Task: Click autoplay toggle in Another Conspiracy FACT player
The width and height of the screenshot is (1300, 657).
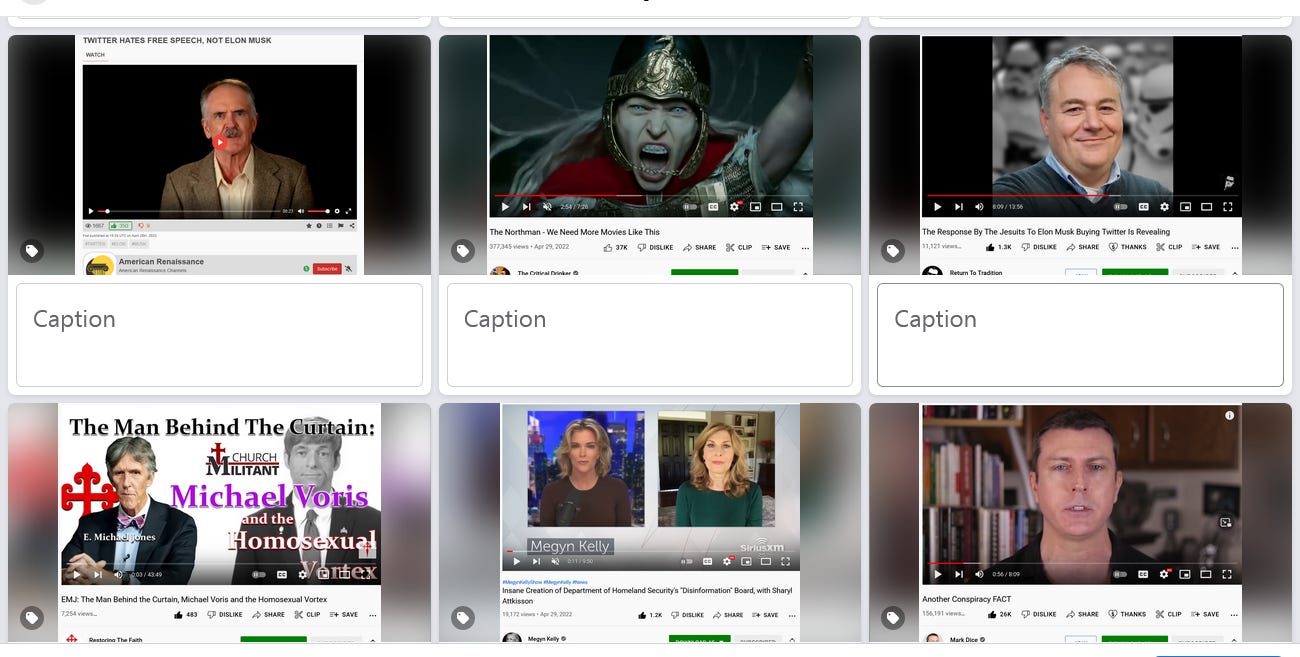Action: pos(1120,574)
